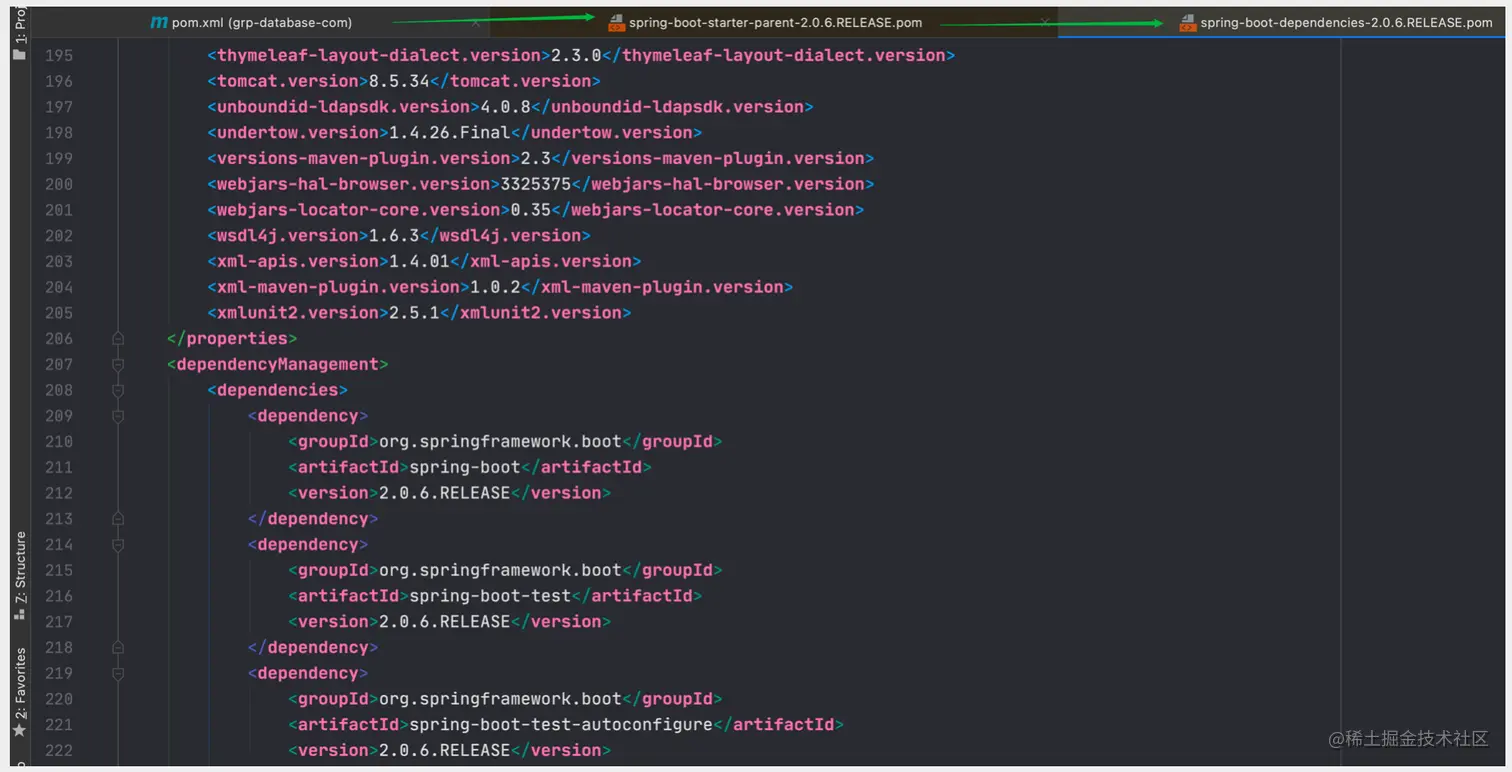The height and width of the screenshot is (772, 1512).
Task: Click wsdl4j.version value 1.6.3
Action: point(394,236)
